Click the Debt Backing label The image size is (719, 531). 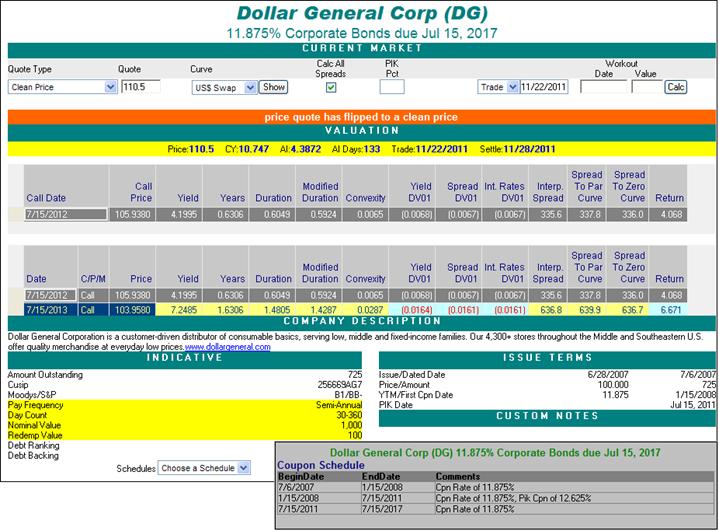pos(33,456)
